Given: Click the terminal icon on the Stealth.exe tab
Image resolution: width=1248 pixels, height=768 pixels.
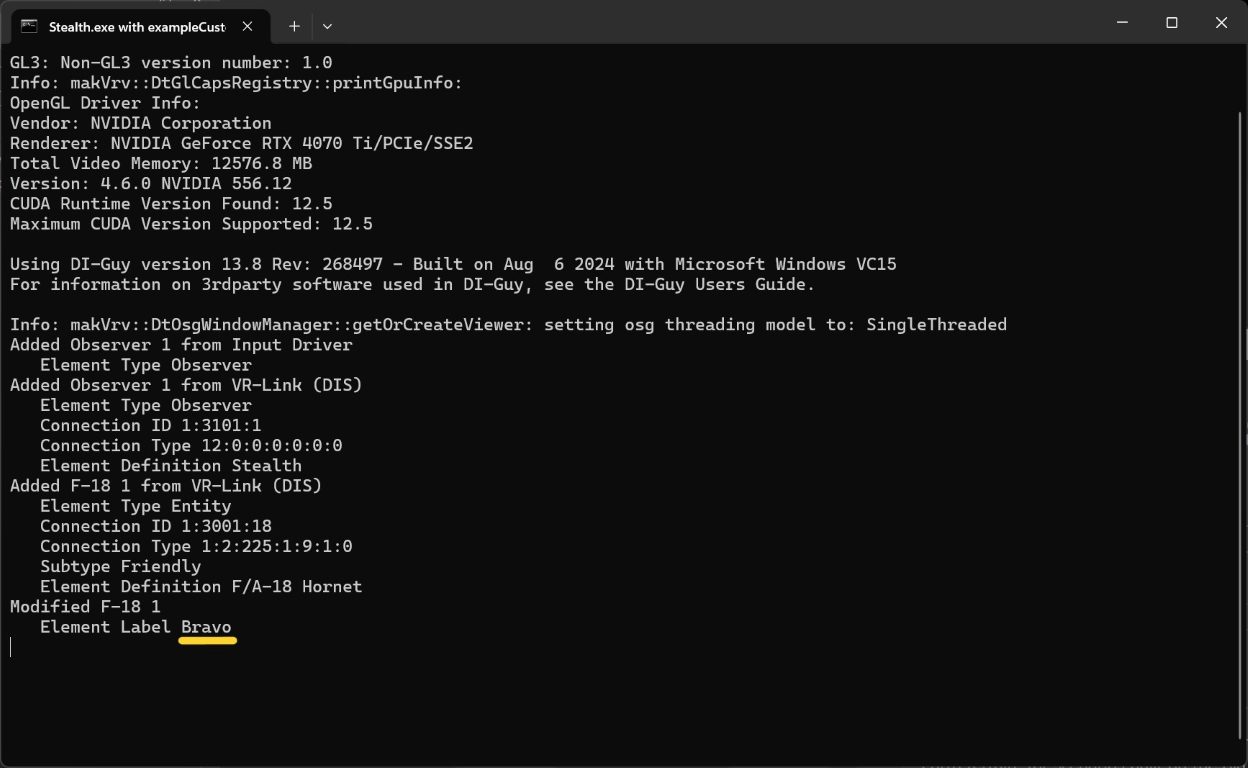Looking at the screenshot, I should tap(29, 26).
